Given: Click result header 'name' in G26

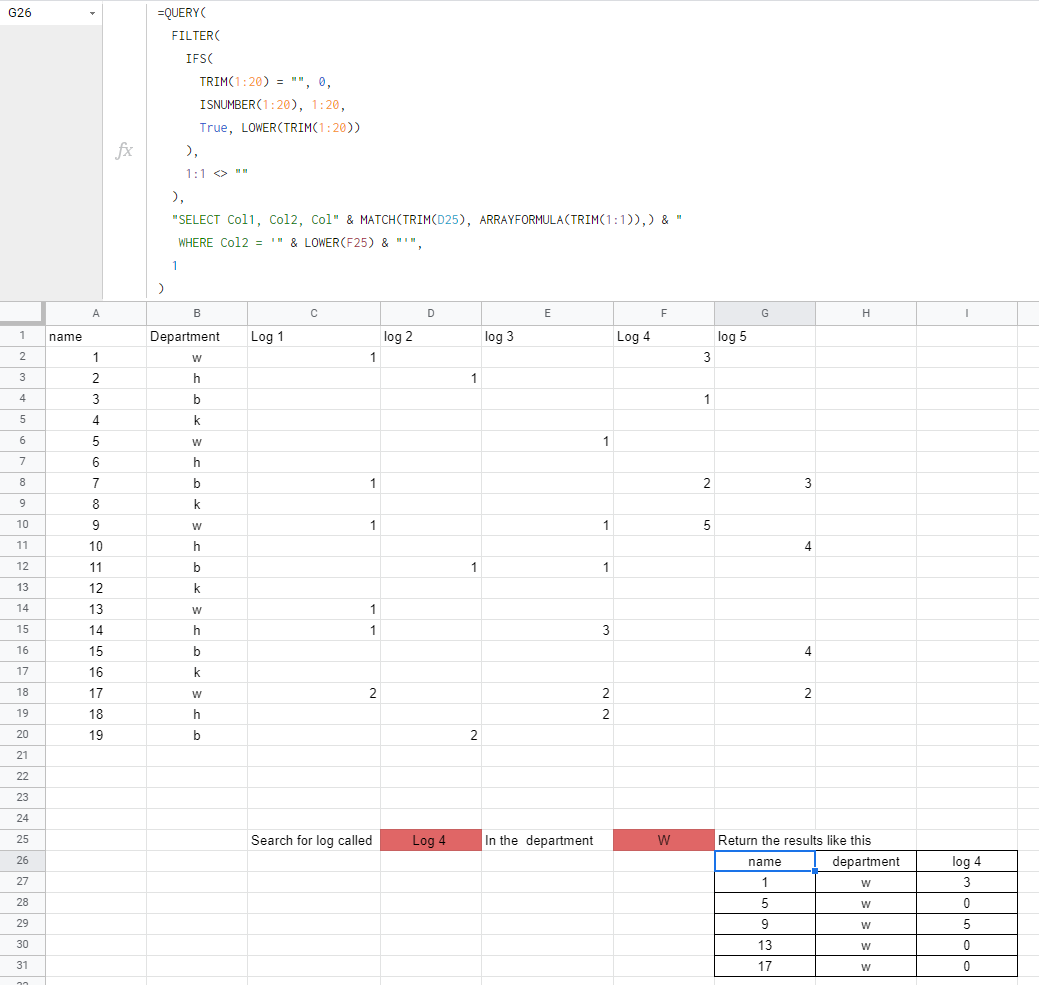Looking at the screenshot, I should click(765, 861).
